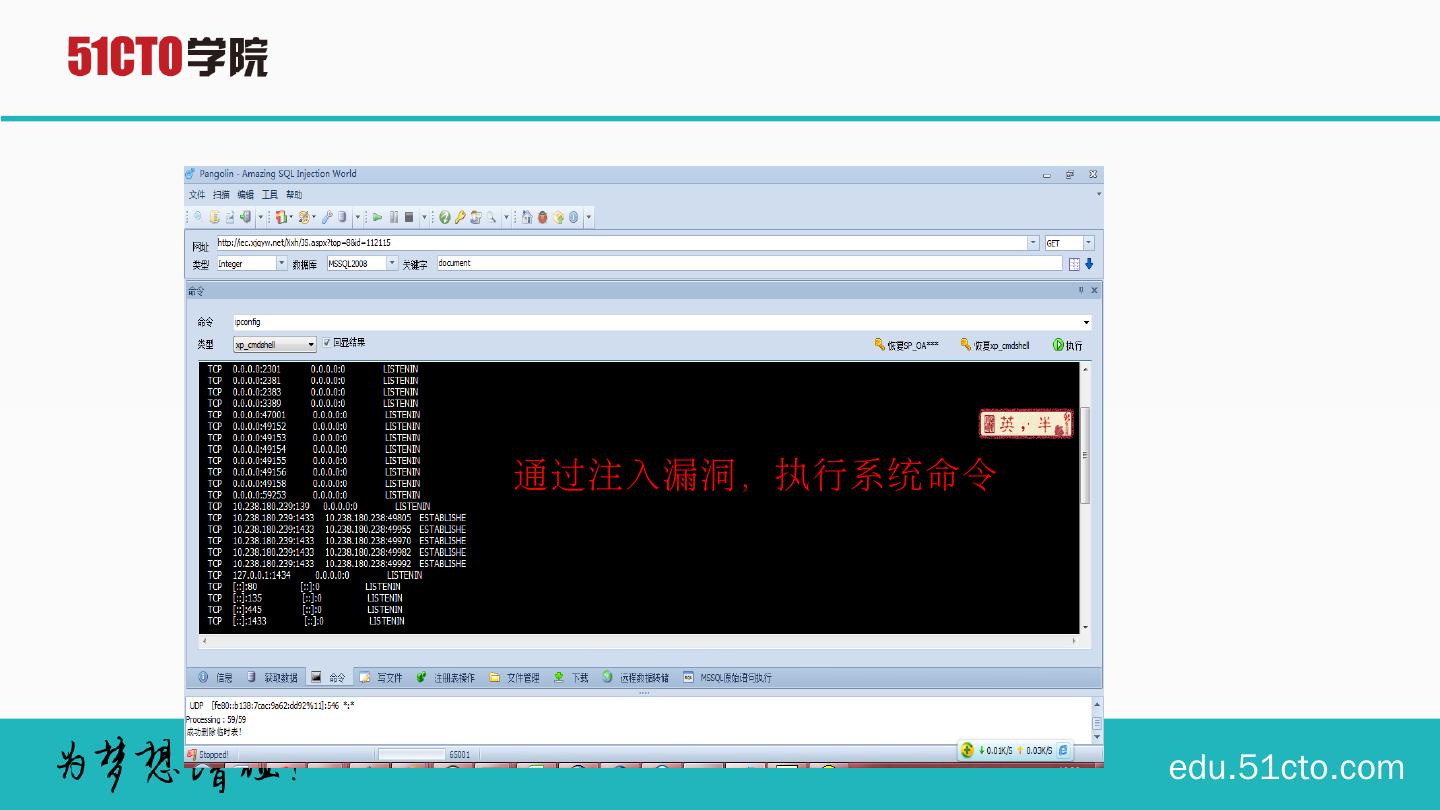The height and width of the screenshot is (810, 1440).
Task: Click the red-green book toolbar icon
Action: (281, 217)
